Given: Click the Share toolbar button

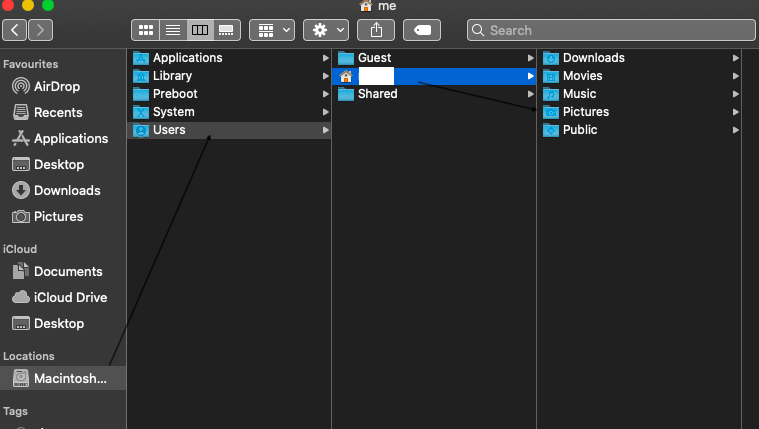Looking at the screenshot, I should point(376,30).
